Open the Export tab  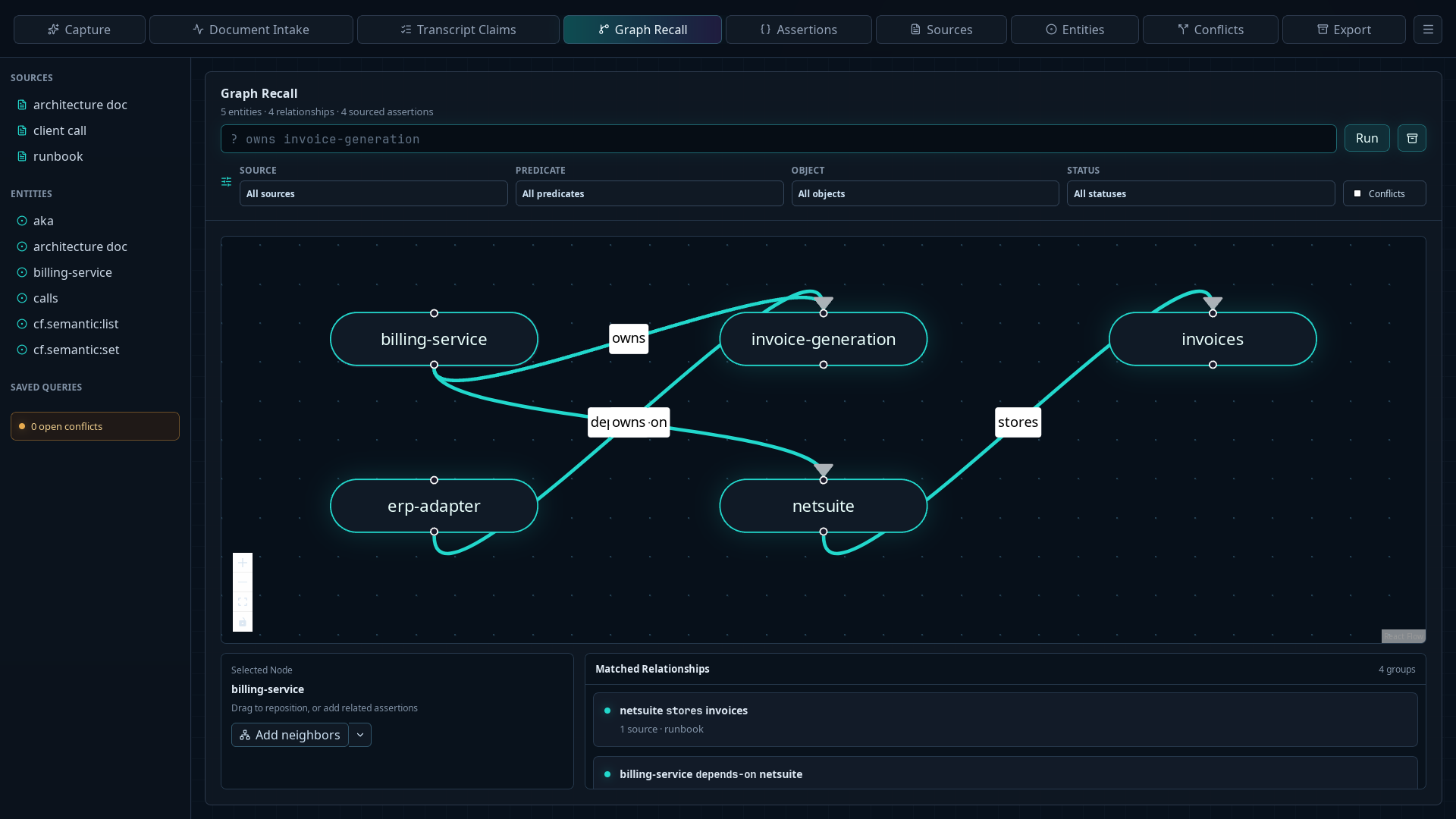point(1344,30)
